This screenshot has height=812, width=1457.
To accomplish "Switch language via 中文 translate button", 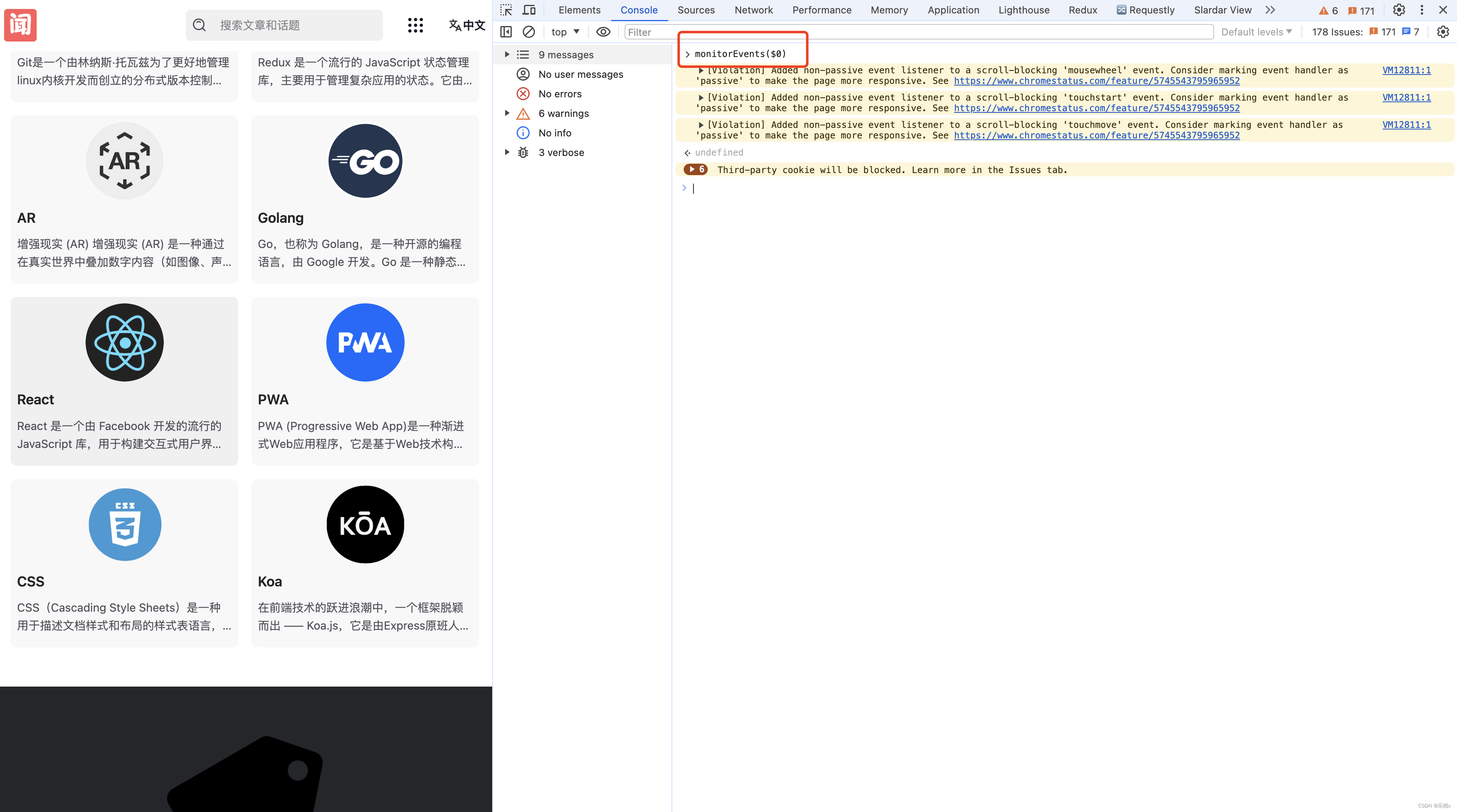I will pos(467,25).
